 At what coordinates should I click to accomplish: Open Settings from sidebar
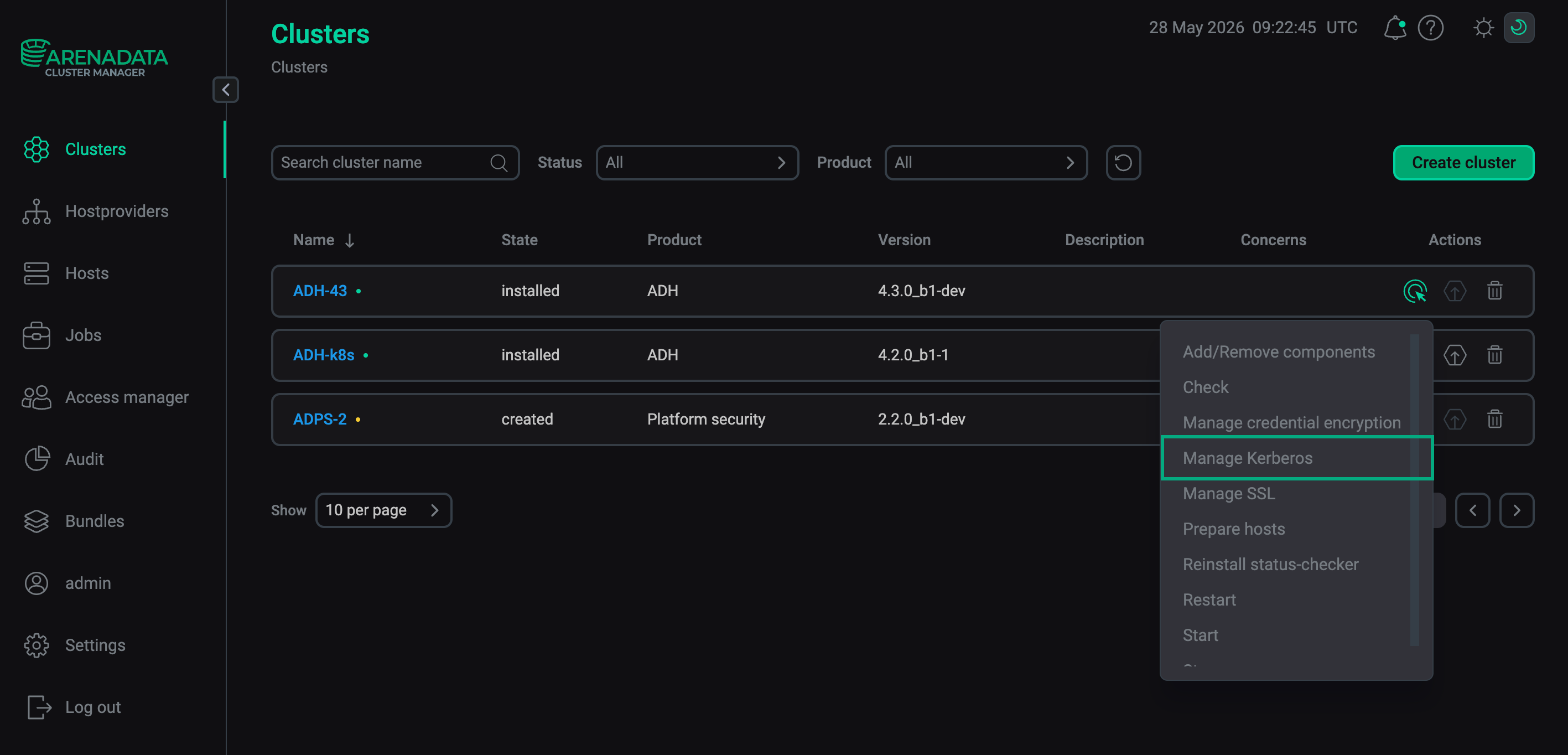click(x=74, y=645)
